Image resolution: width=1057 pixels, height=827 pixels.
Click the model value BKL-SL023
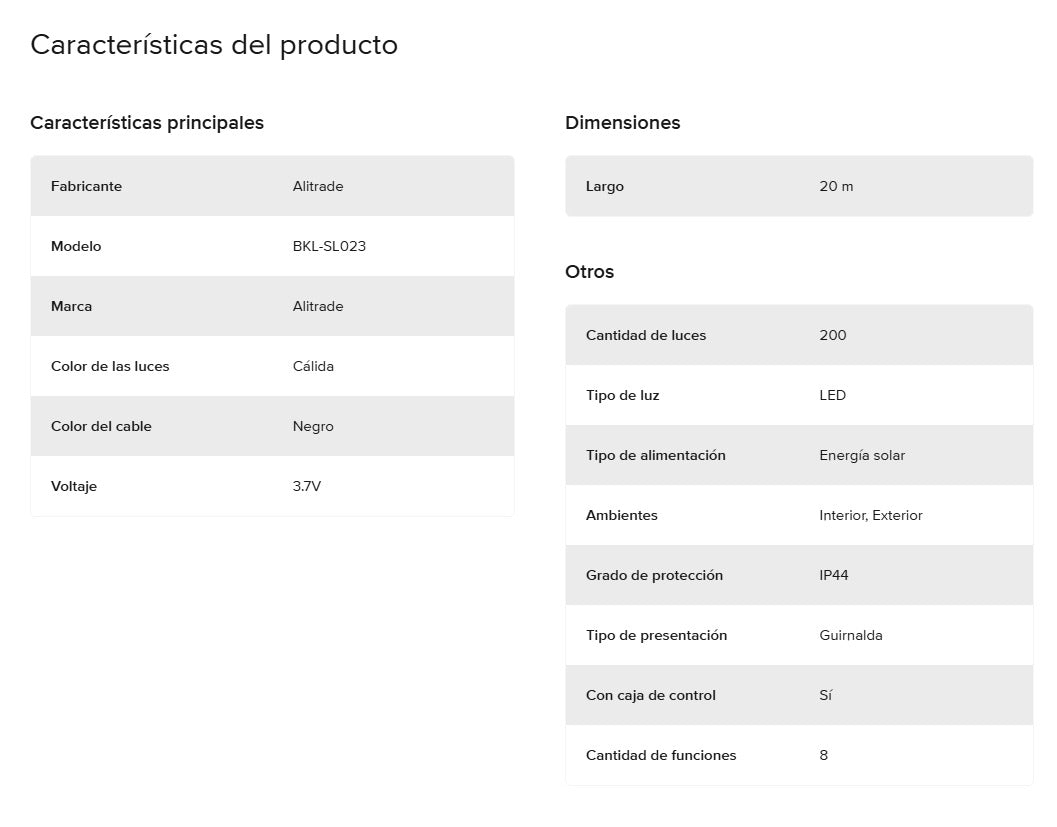tap(329, 247)
